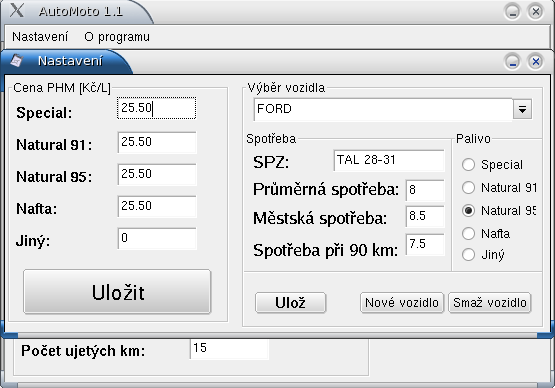This screenshot has height=388, width=555.
Task: Click the Spotřeba při 90 km field
Action: coord(425,244)
